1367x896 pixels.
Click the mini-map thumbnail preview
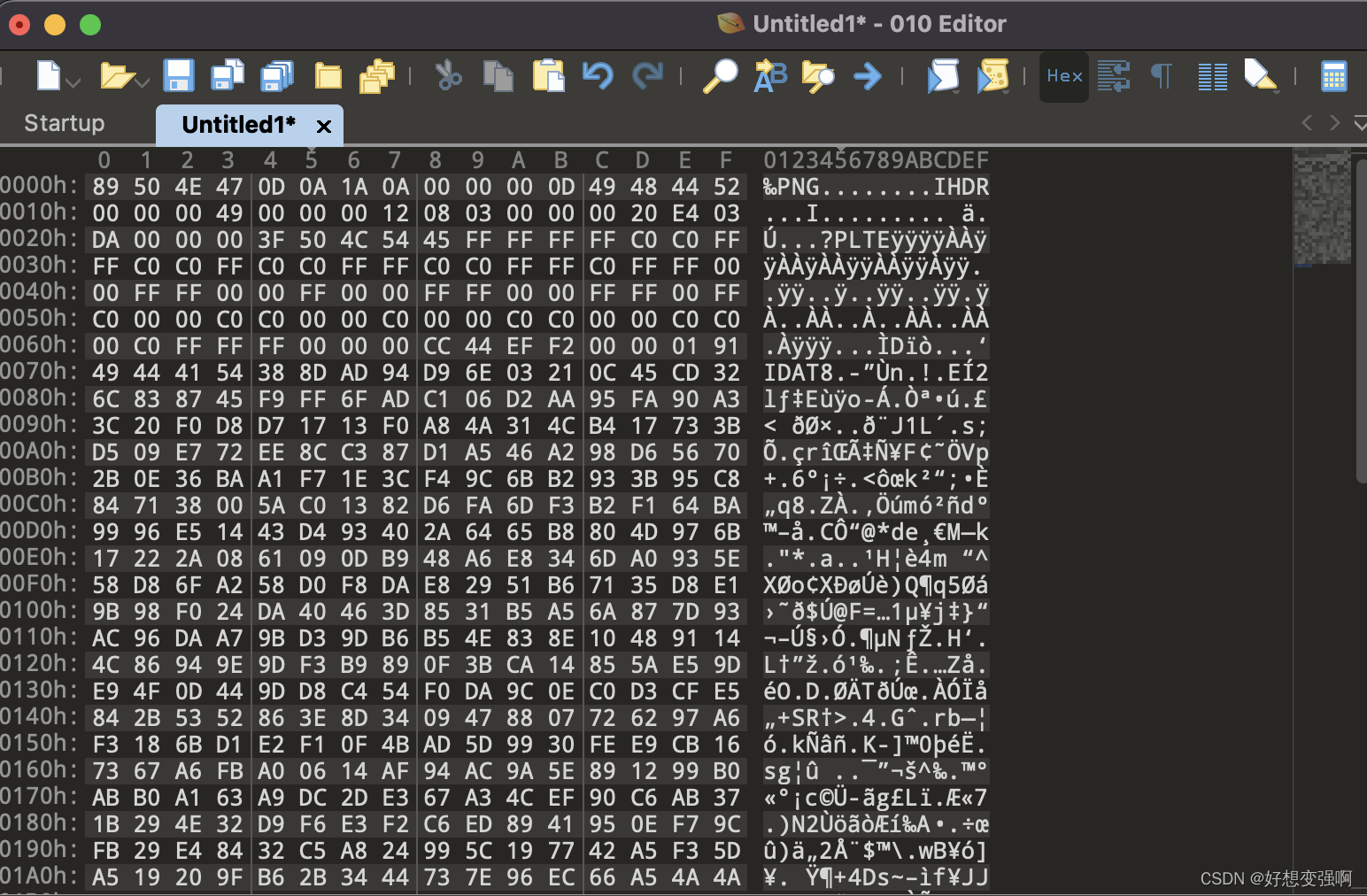click(1323, 208)
